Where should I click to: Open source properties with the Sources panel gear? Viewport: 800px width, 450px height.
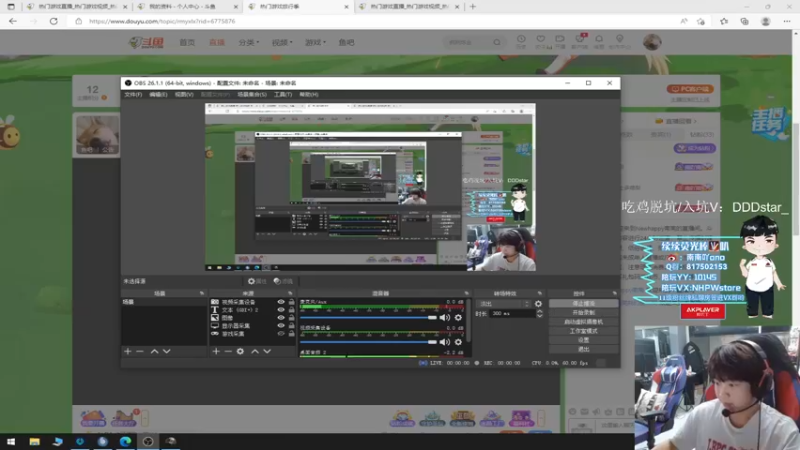240,352
